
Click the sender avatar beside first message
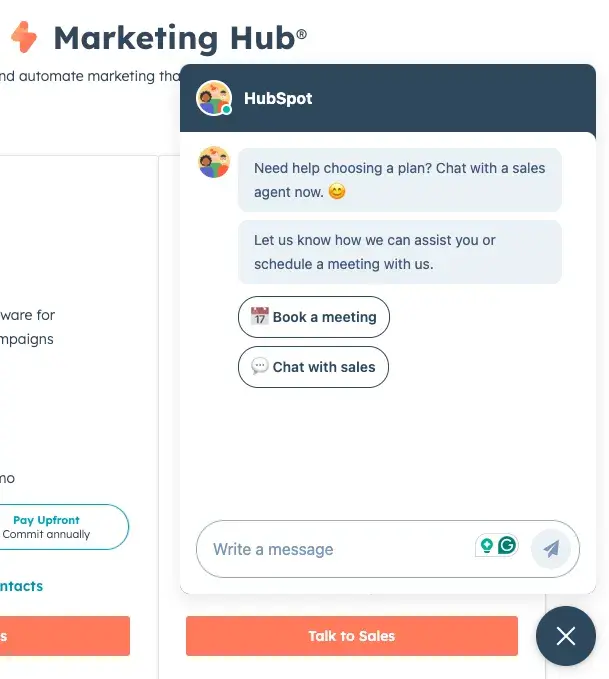(x=214, y=162)
